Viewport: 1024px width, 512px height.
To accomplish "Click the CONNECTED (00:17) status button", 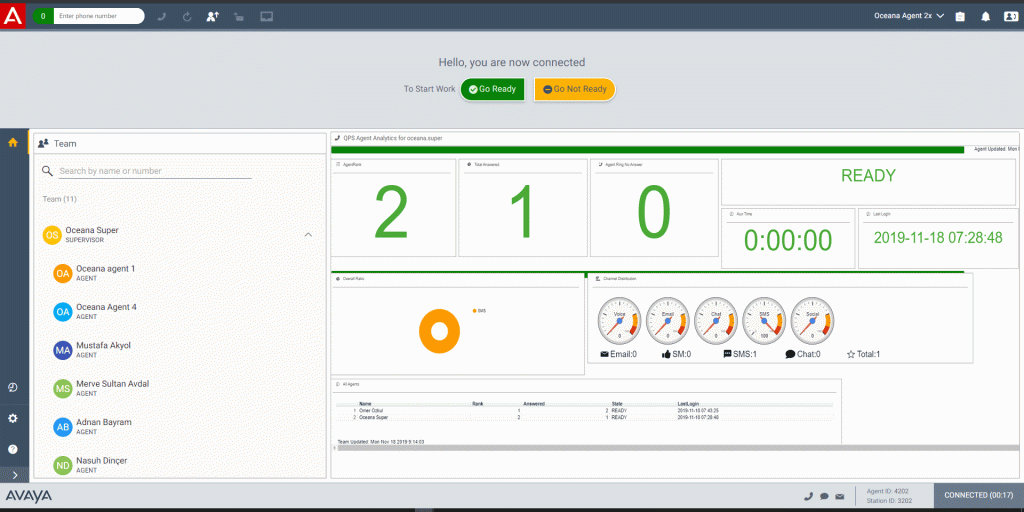I will pyautogui.click(x=979, y=496).
